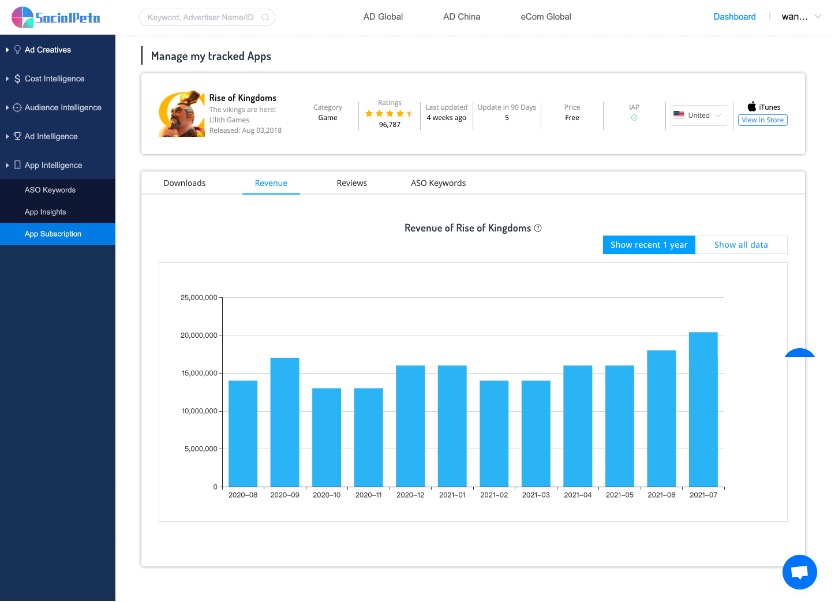Open the United country dropdown
This screenshot has height=602, width=832.
(x=698, y=115)
